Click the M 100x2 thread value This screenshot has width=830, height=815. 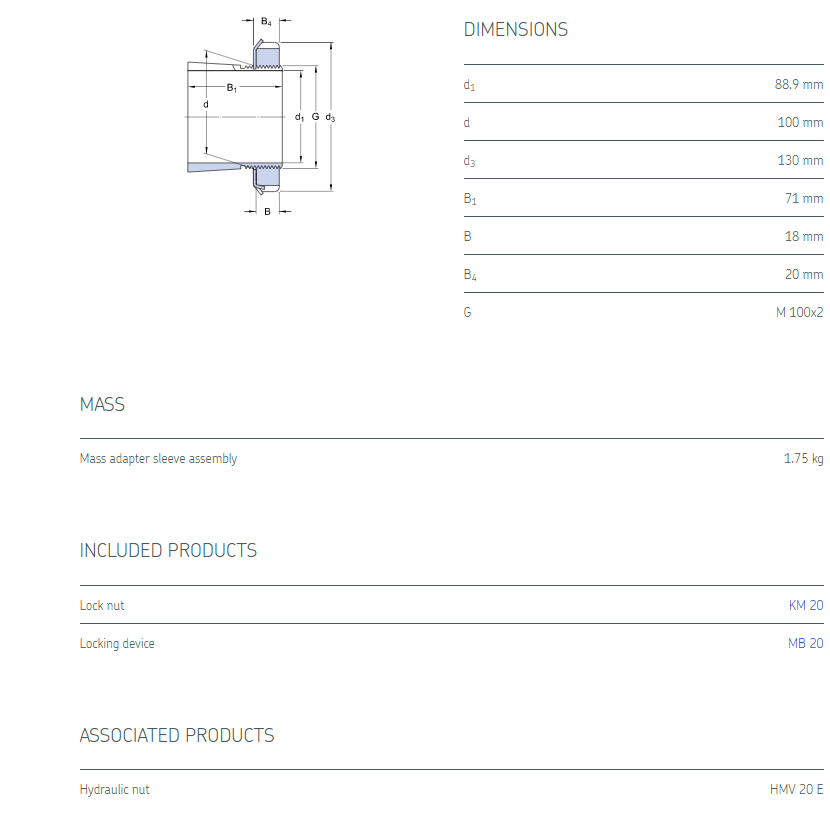click(799, 312)
